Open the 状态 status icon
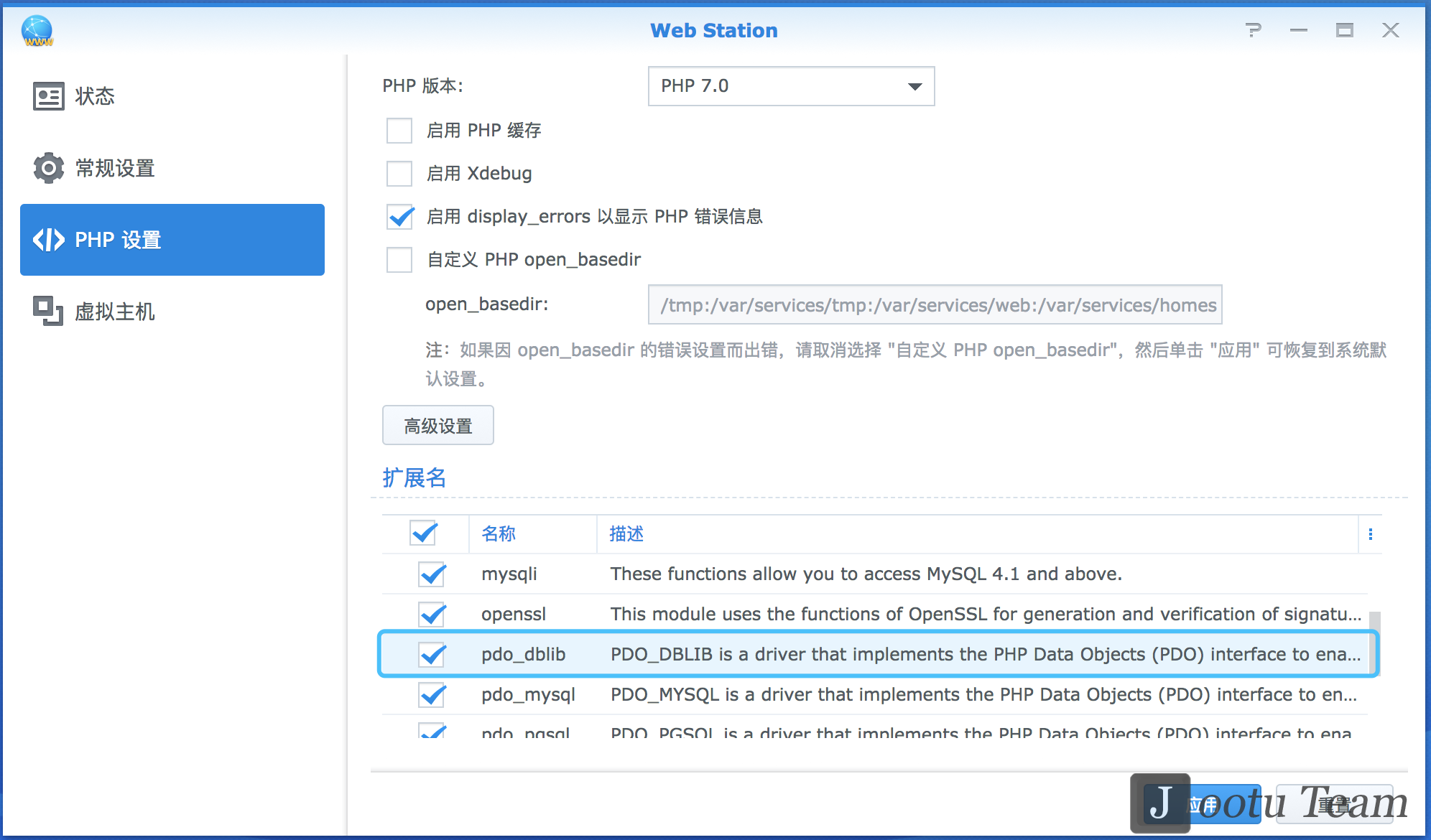The width and height of the screenshot is (1431, 840). [x=48, y=95]
